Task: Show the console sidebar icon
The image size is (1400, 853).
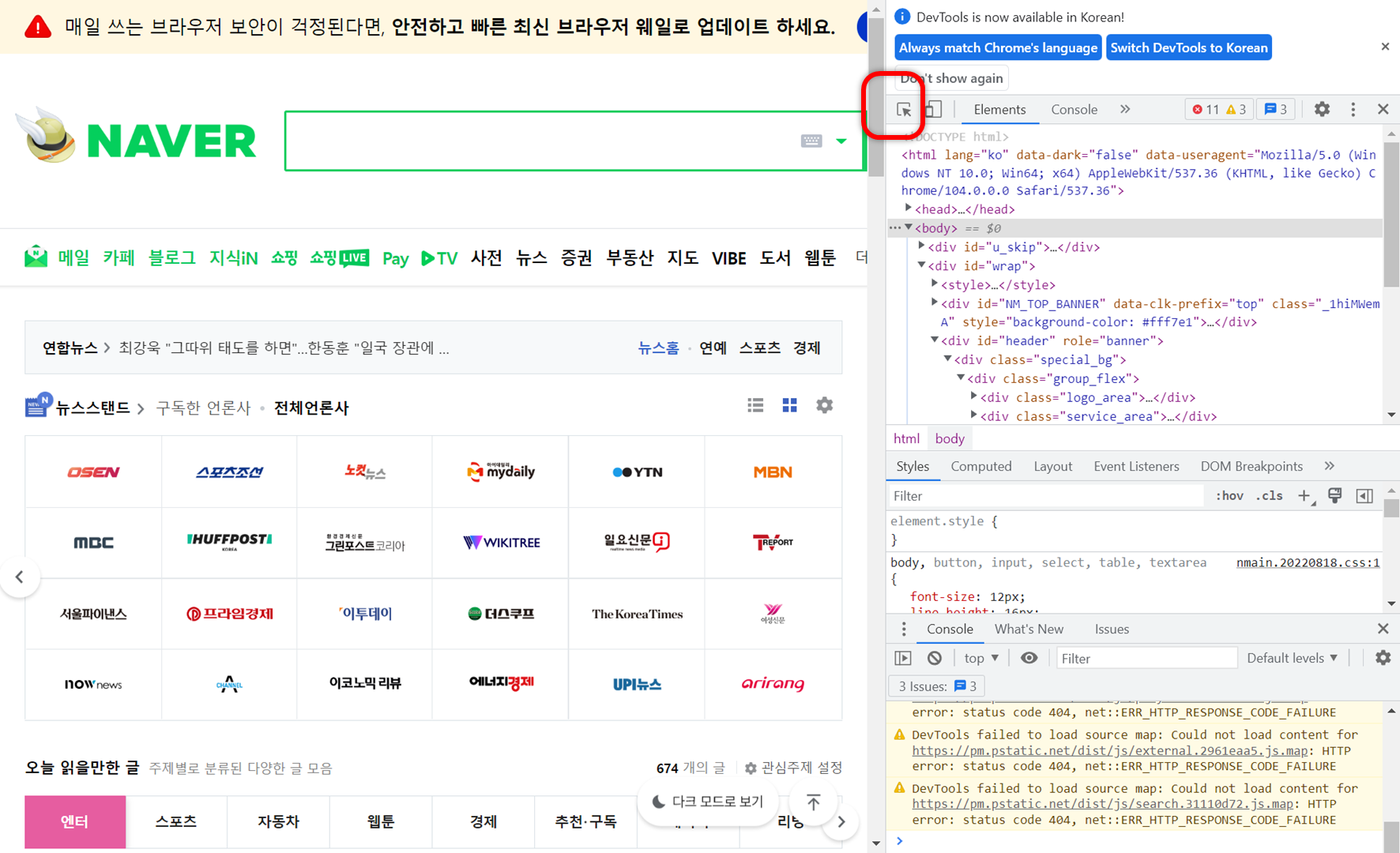Action: pos(903,658)
